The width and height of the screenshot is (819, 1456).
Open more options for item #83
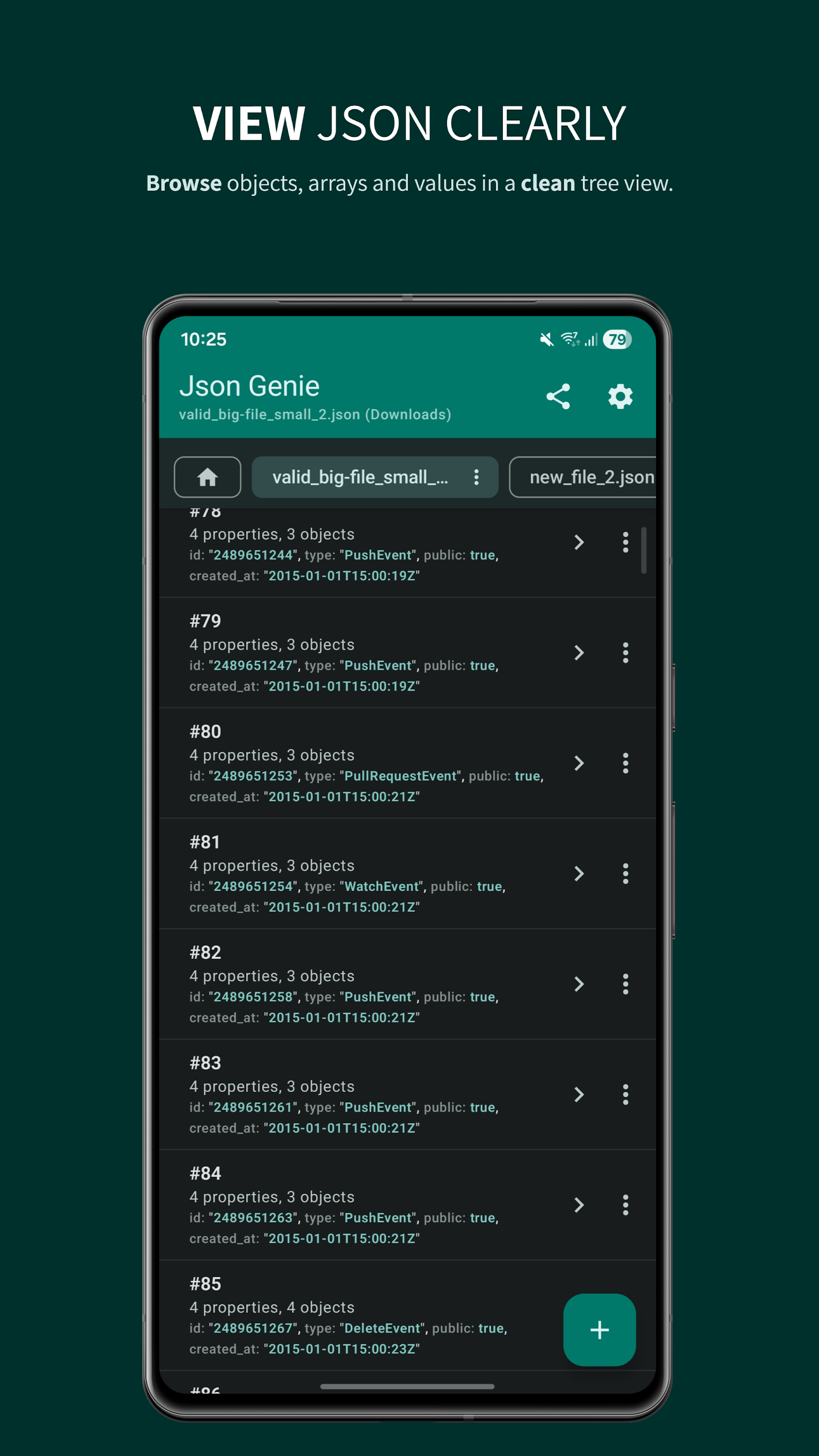tap(625, 1095)
